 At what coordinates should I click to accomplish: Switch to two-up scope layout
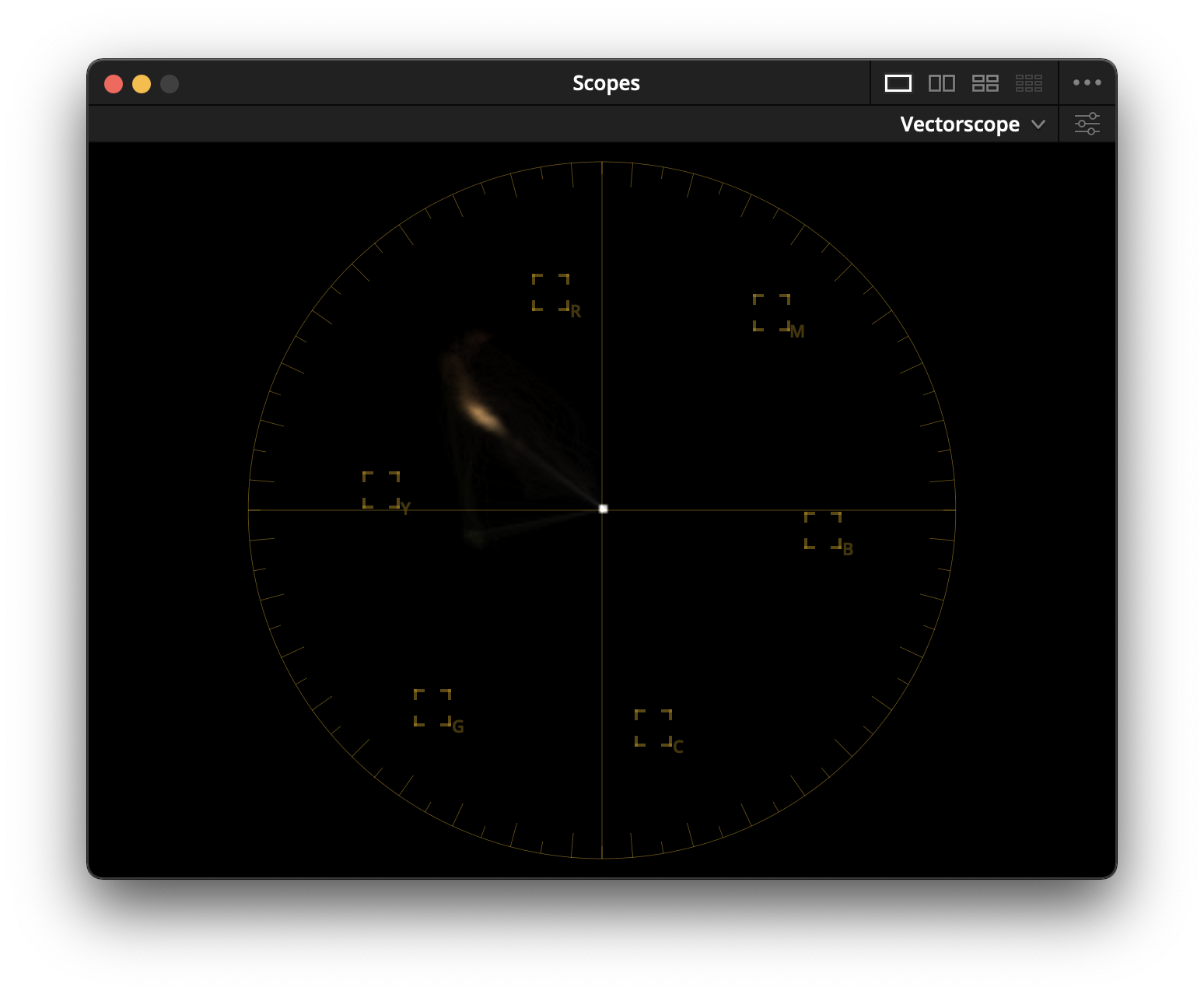pos(942,83)
